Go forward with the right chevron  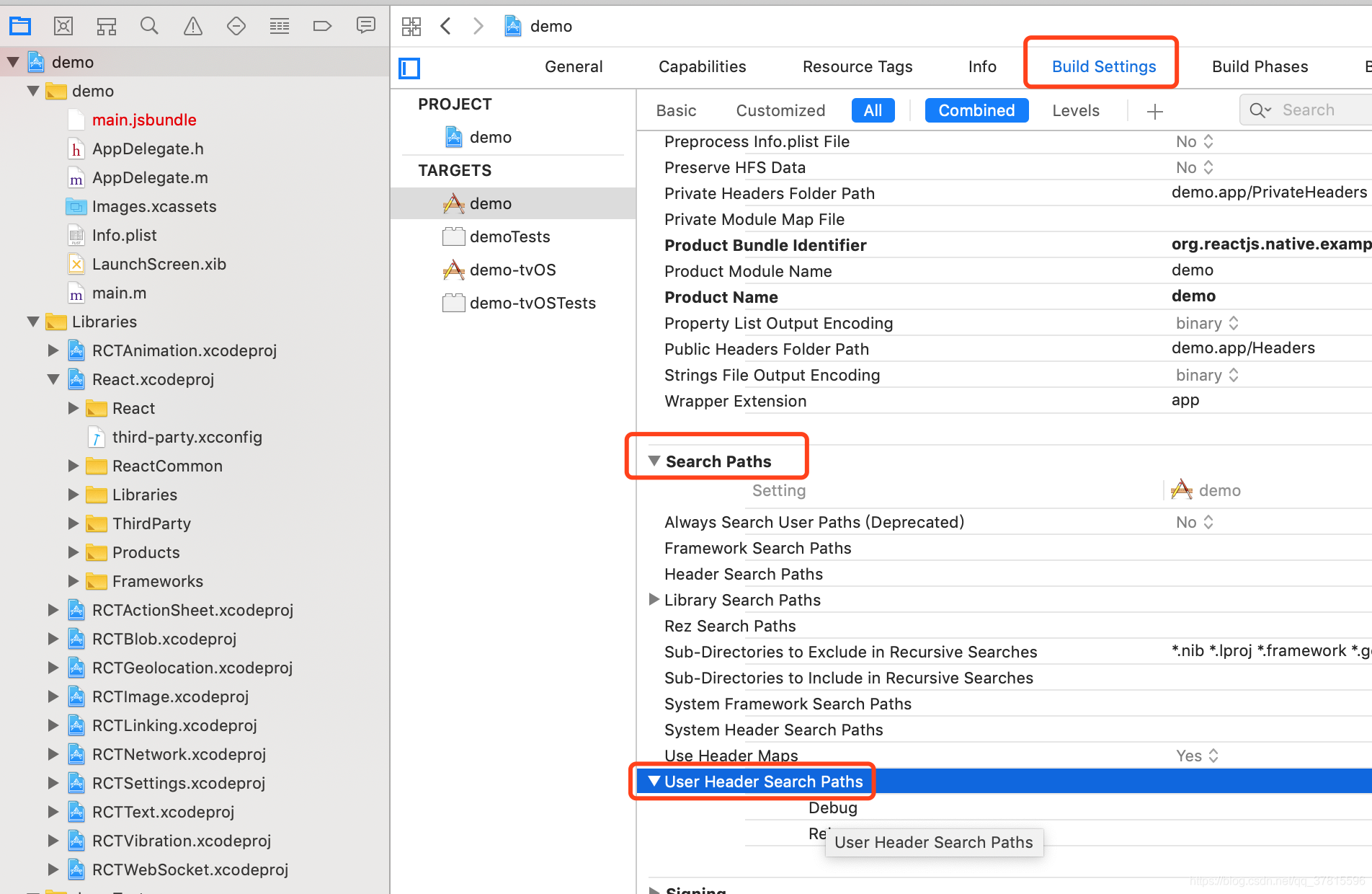(x=478, y=27)
